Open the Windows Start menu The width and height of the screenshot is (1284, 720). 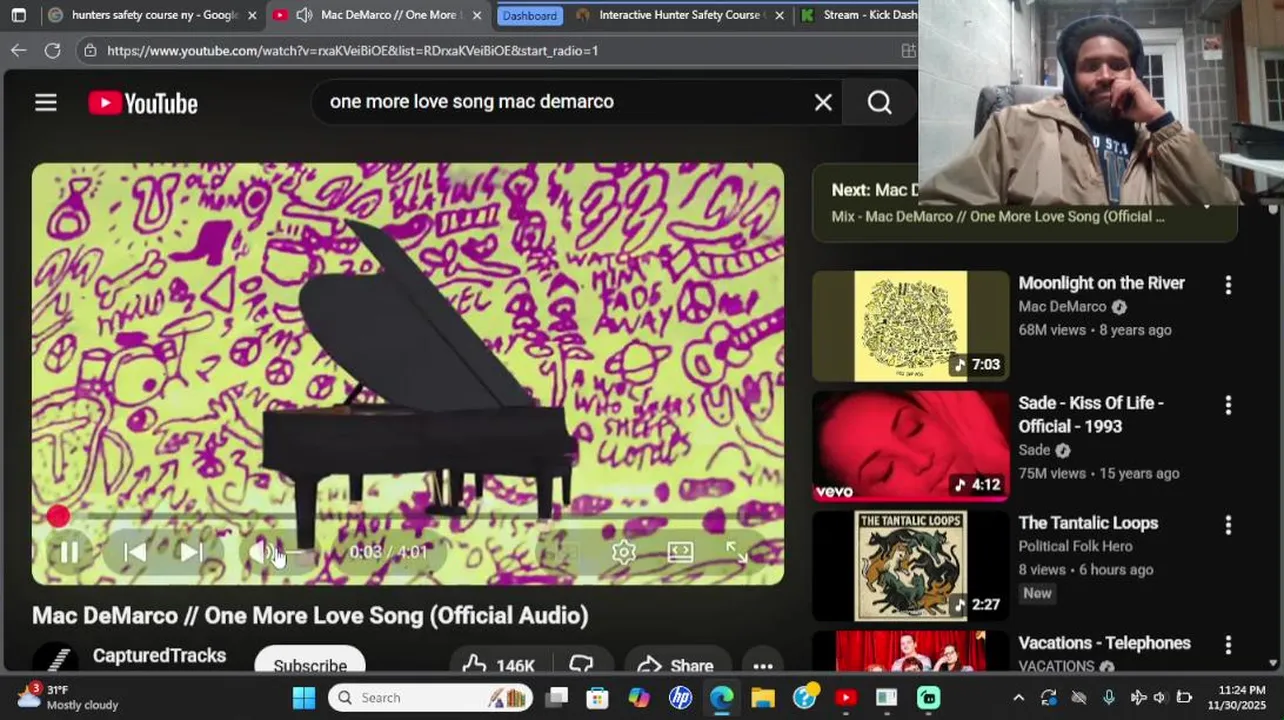[304, 697]
